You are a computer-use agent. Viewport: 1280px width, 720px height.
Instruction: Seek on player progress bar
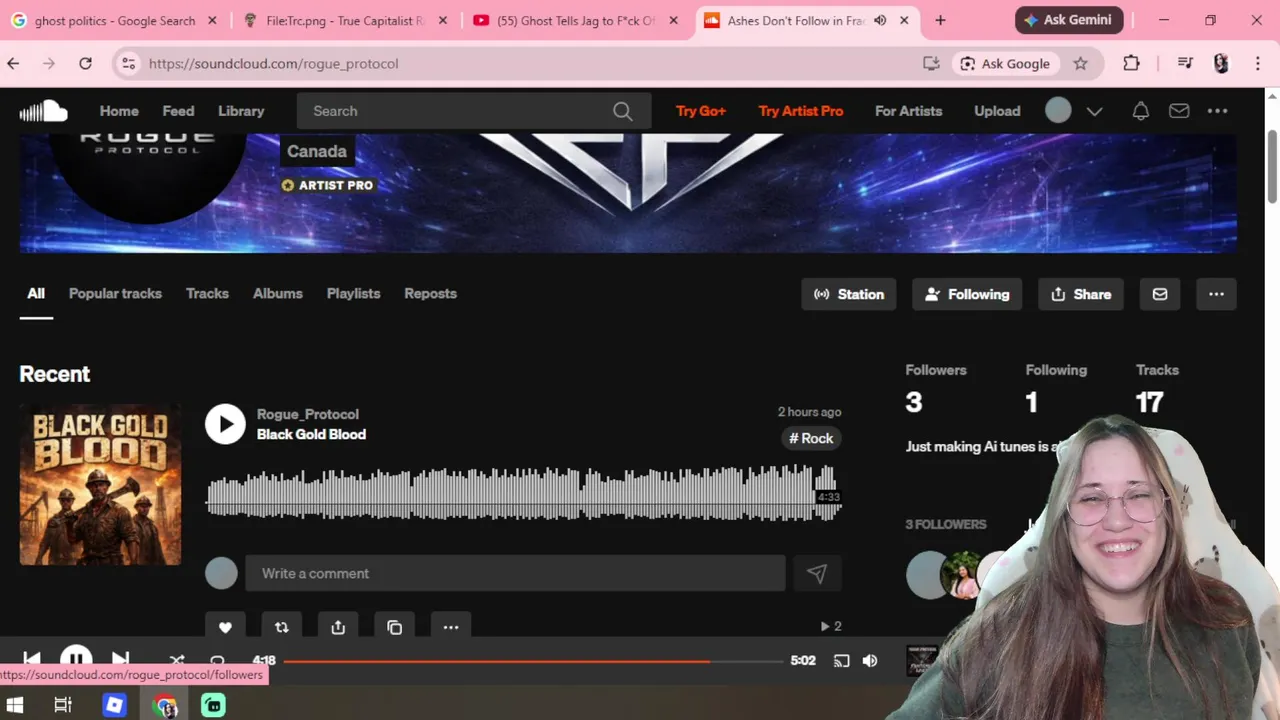(x=534, y=661)
